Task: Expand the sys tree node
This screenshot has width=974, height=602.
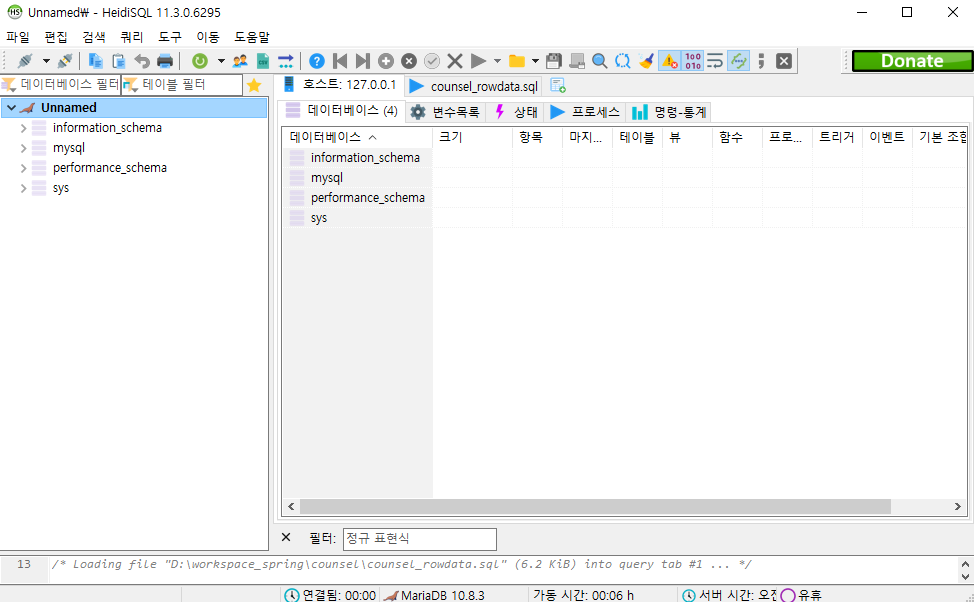Action: point(23,188)
